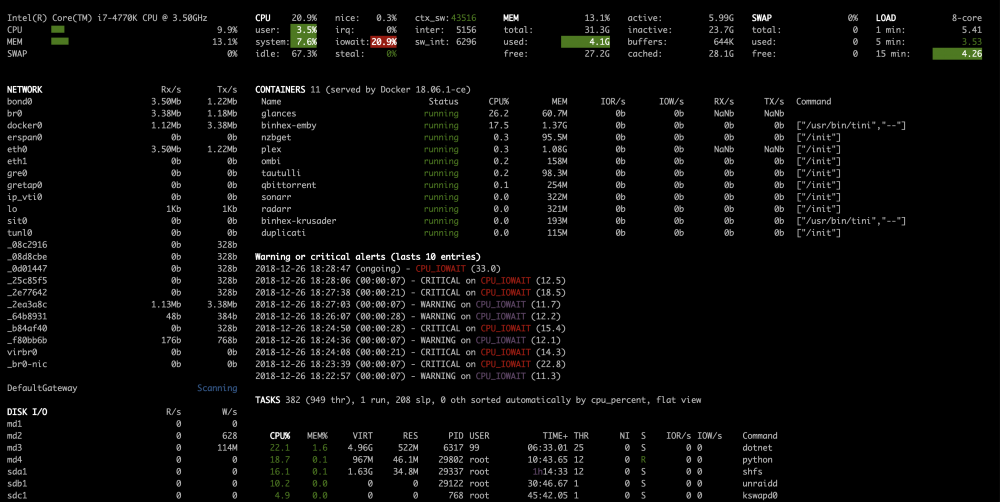
Task: Select the radarr container name
Action: (x=276, y=209)
